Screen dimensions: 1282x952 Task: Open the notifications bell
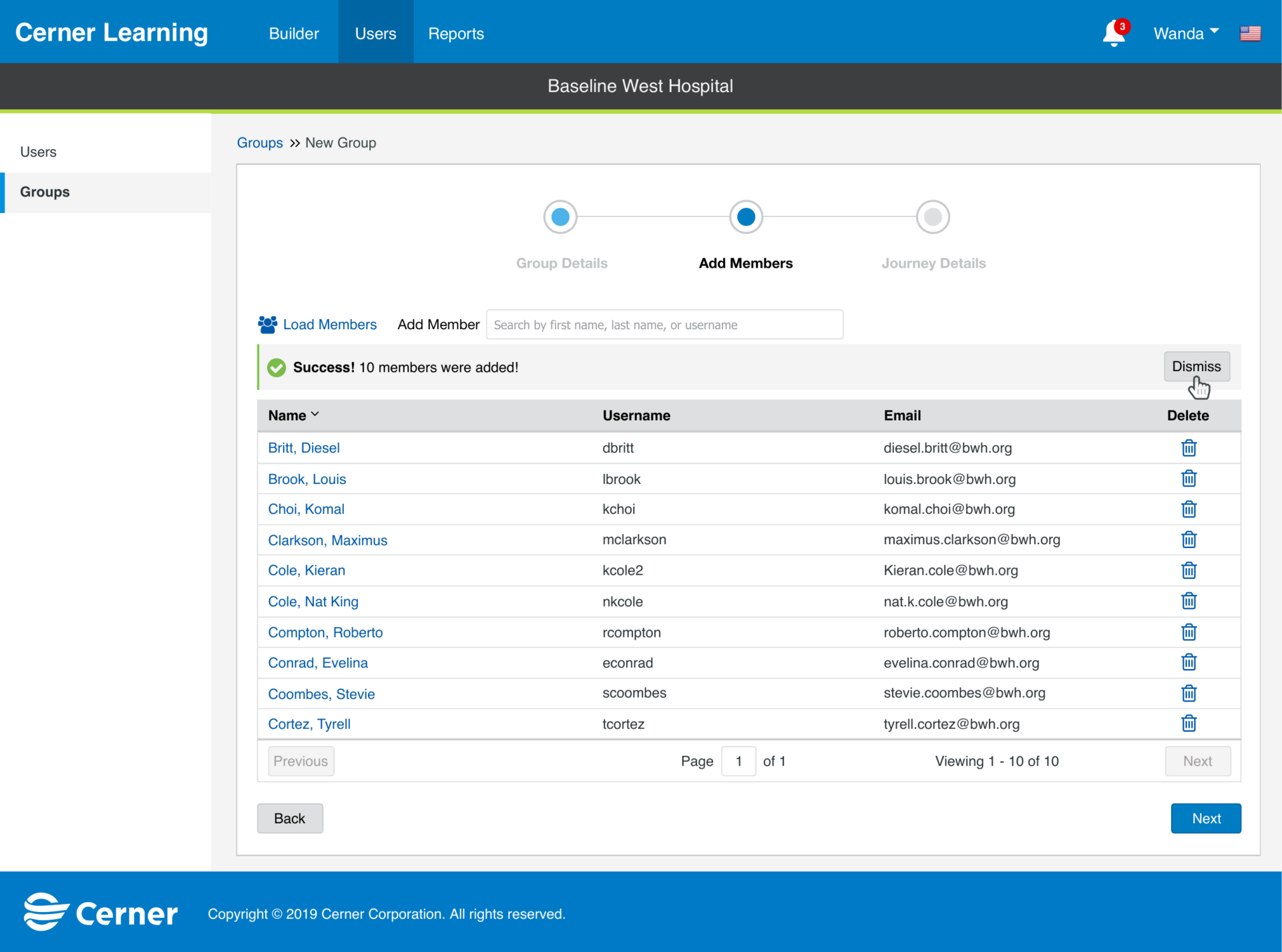tap(1114, 33)
